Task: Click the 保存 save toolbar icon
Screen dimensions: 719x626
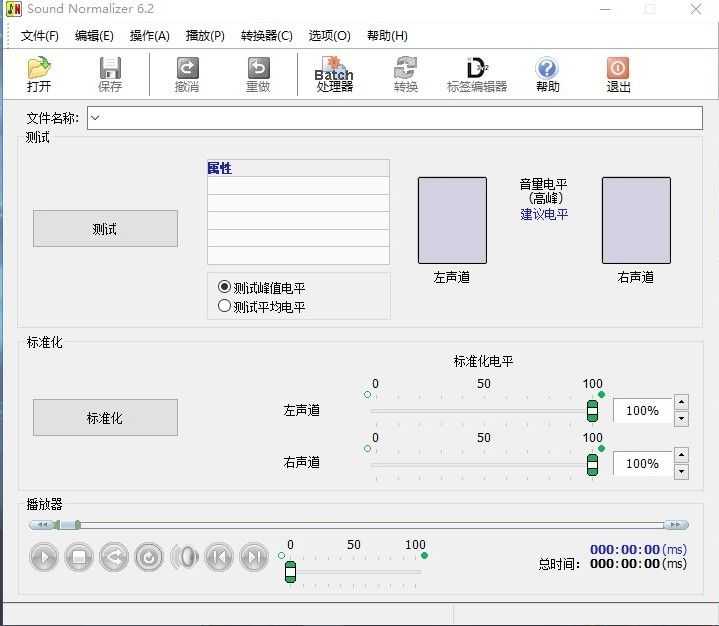Action: click(x=110, y=74)
